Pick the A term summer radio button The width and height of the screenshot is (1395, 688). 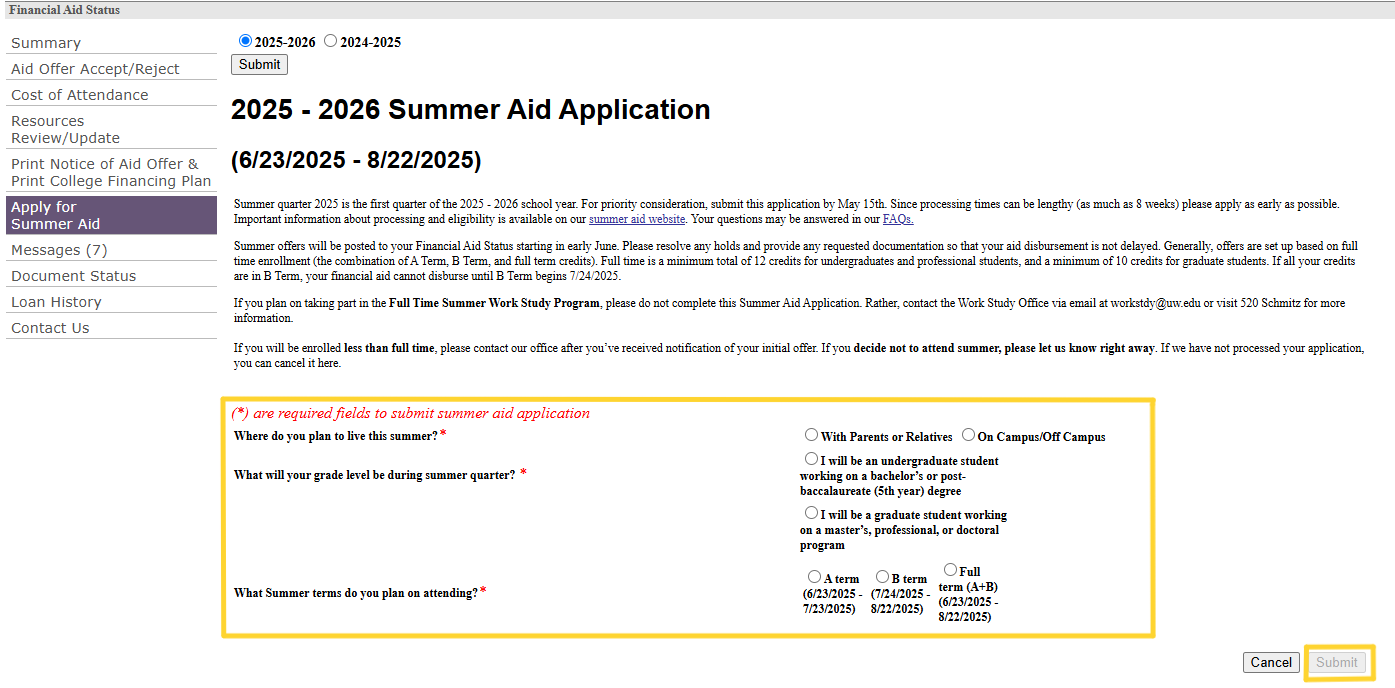coord(815,577)
